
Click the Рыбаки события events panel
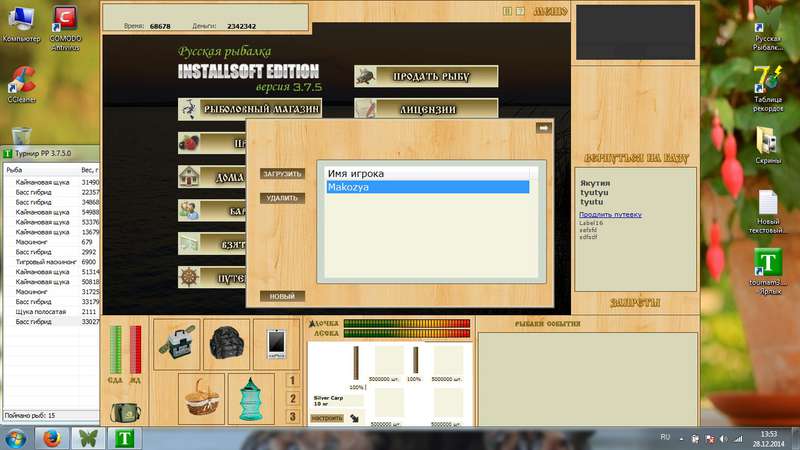[588, 379]
